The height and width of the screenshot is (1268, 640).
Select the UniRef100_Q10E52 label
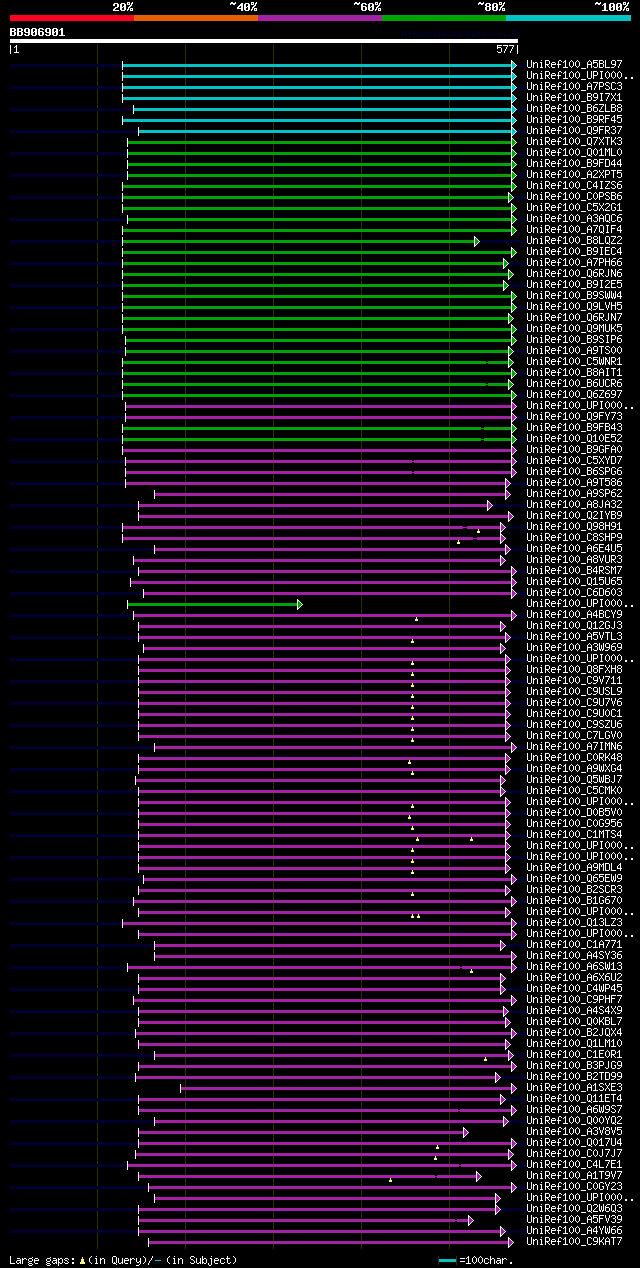pos(574,439)
